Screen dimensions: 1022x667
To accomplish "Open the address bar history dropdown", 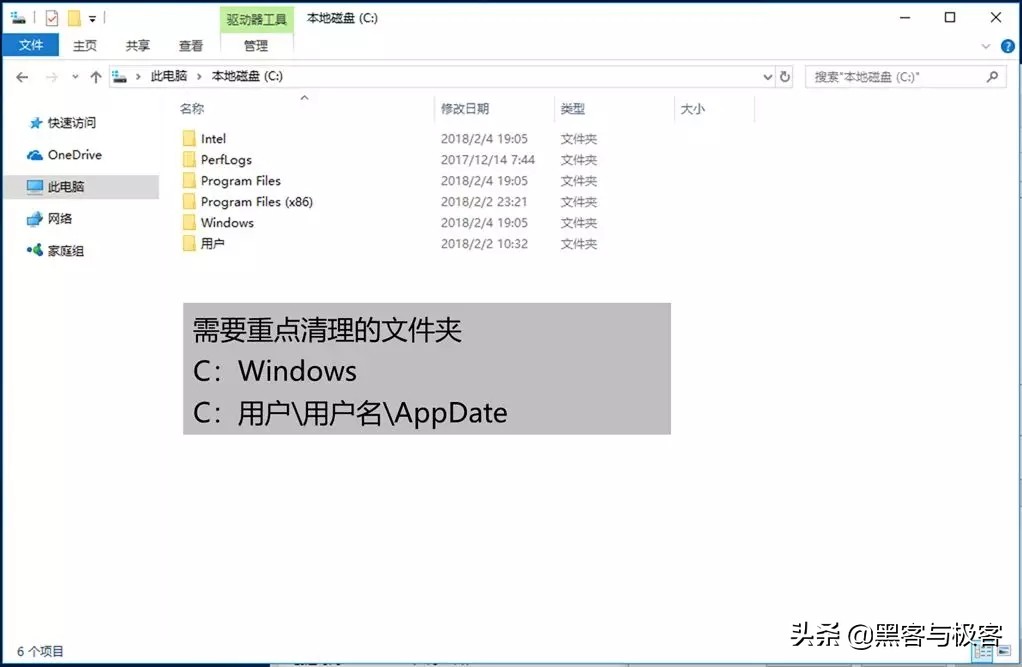I will point(766,76).
